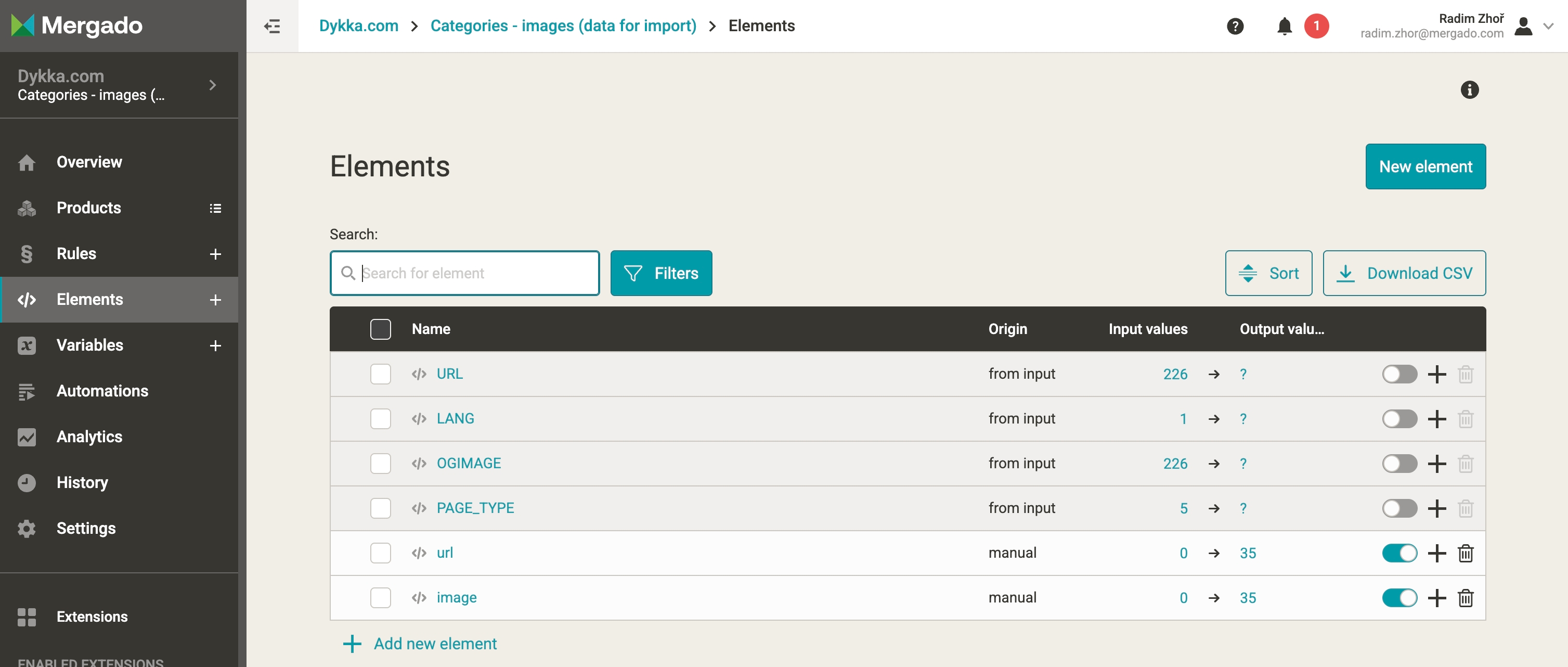
Task: Click the notification bell icon
Action: pyautogui.click(x=1285, y=26)
